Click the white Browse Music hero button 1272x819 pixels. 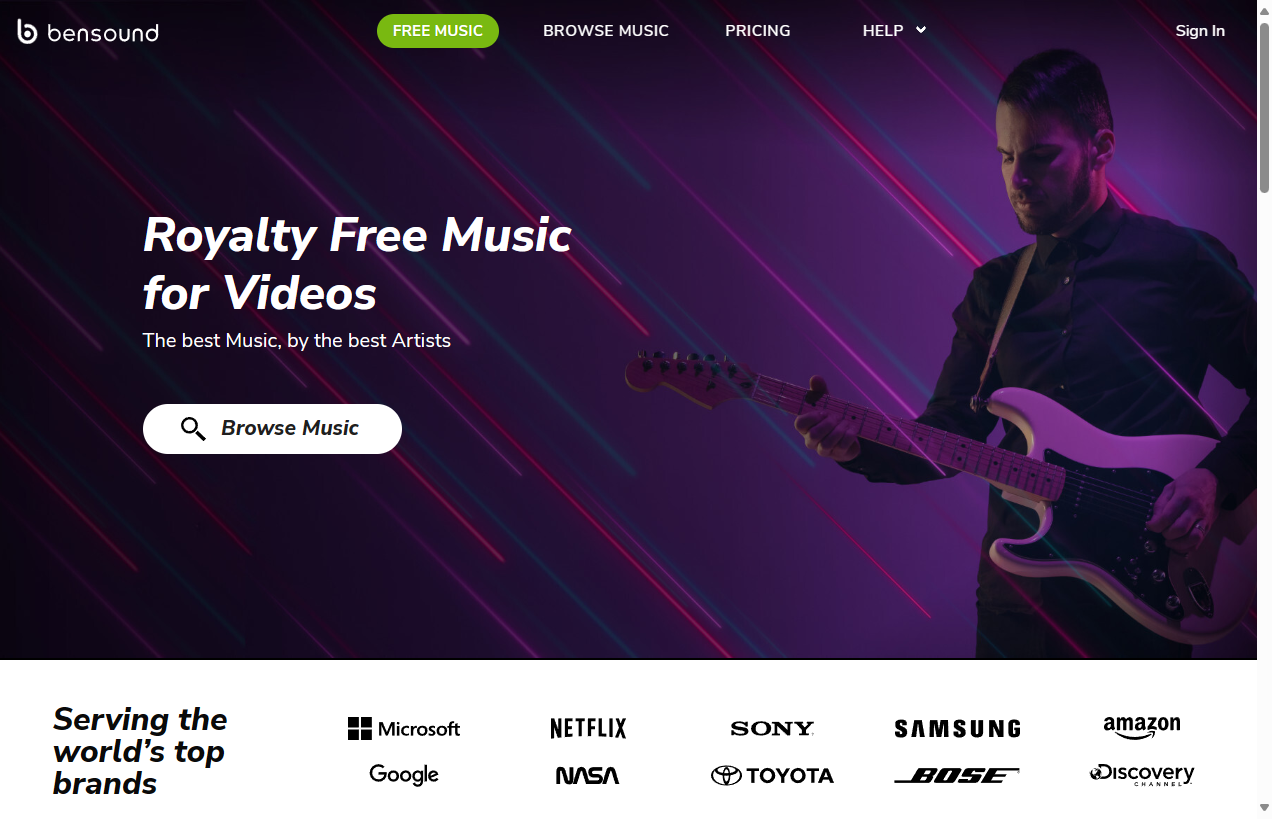272,429
